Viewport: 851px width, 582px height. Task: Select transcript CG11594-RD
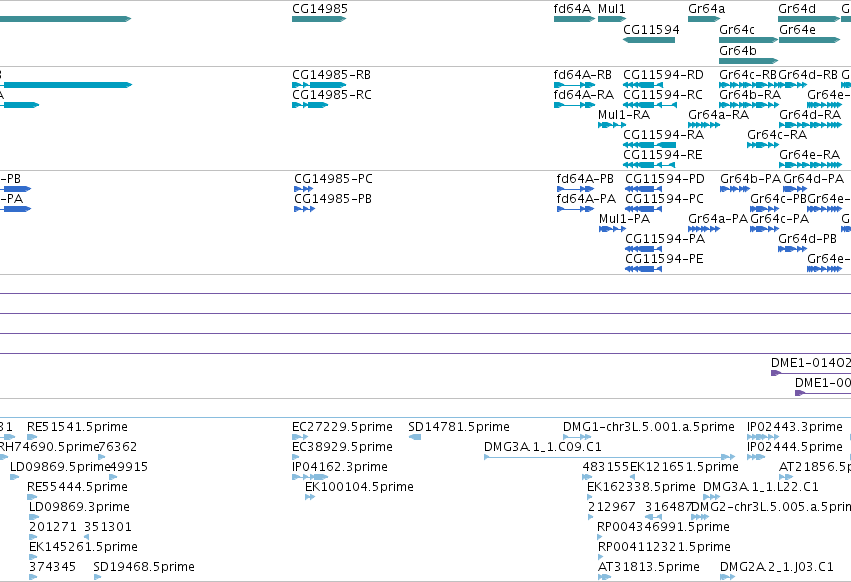(x=643, y=85)
